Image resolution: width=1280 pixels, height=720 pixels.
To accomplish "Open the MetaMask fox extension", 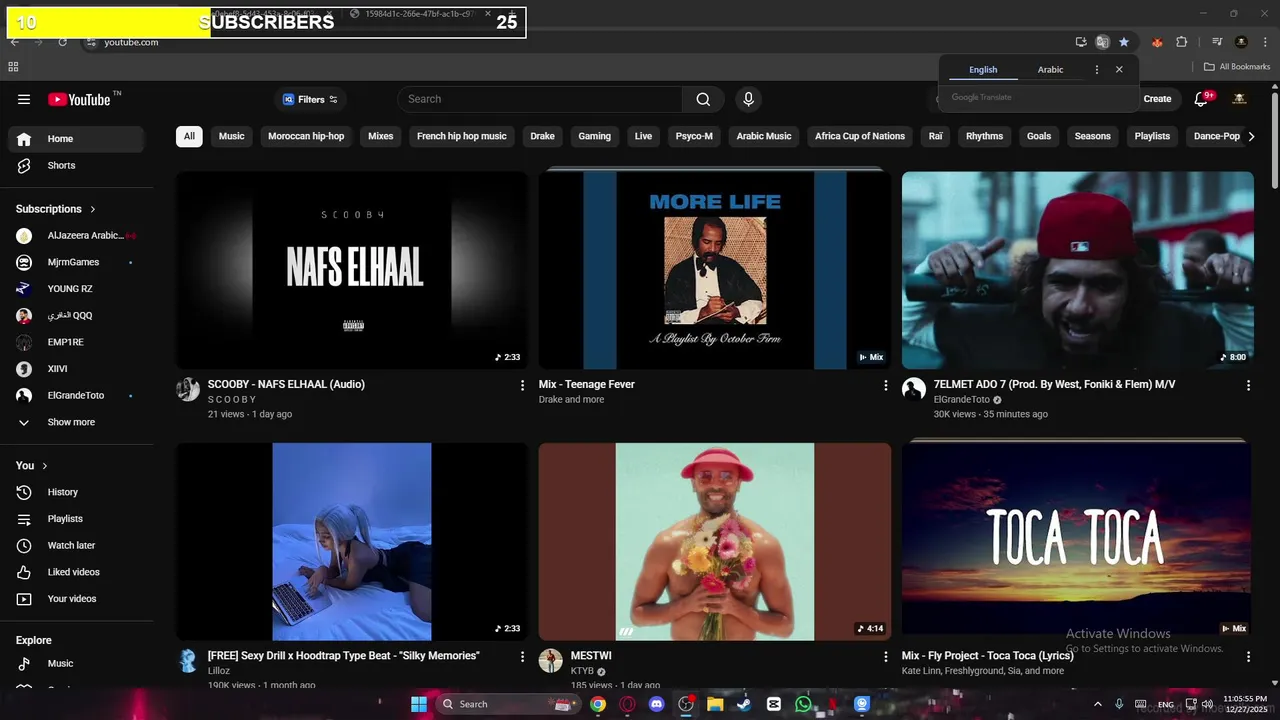I will pyautogui.click(x=1158, y=42).
